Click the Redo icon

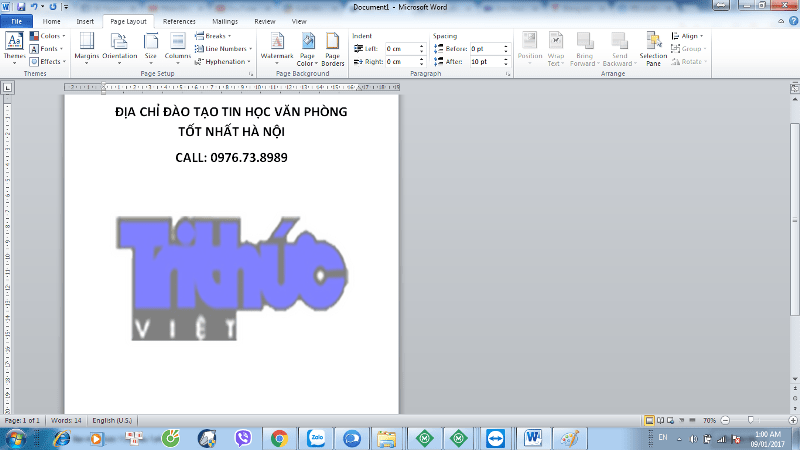(53, 7)
